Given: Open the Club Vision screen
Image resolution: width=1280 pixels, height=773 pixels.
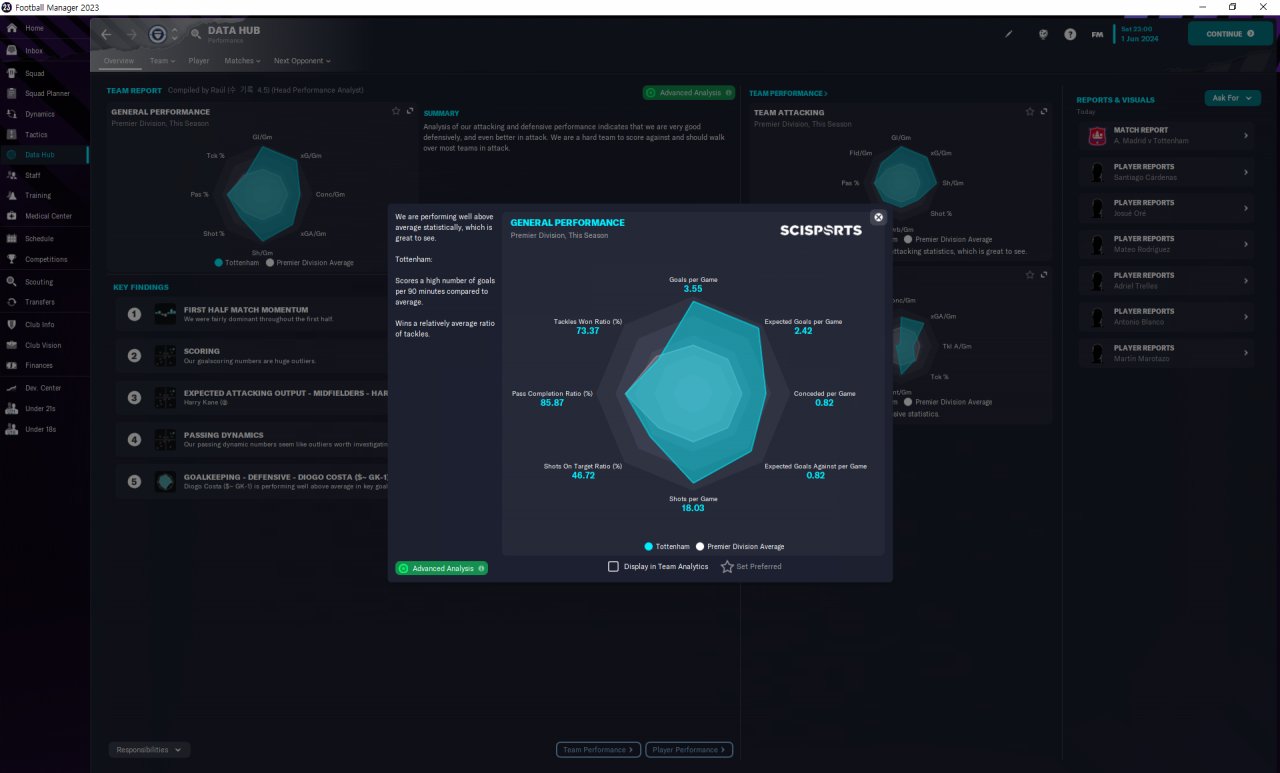Looking at the screenshot, I should 44,345.
